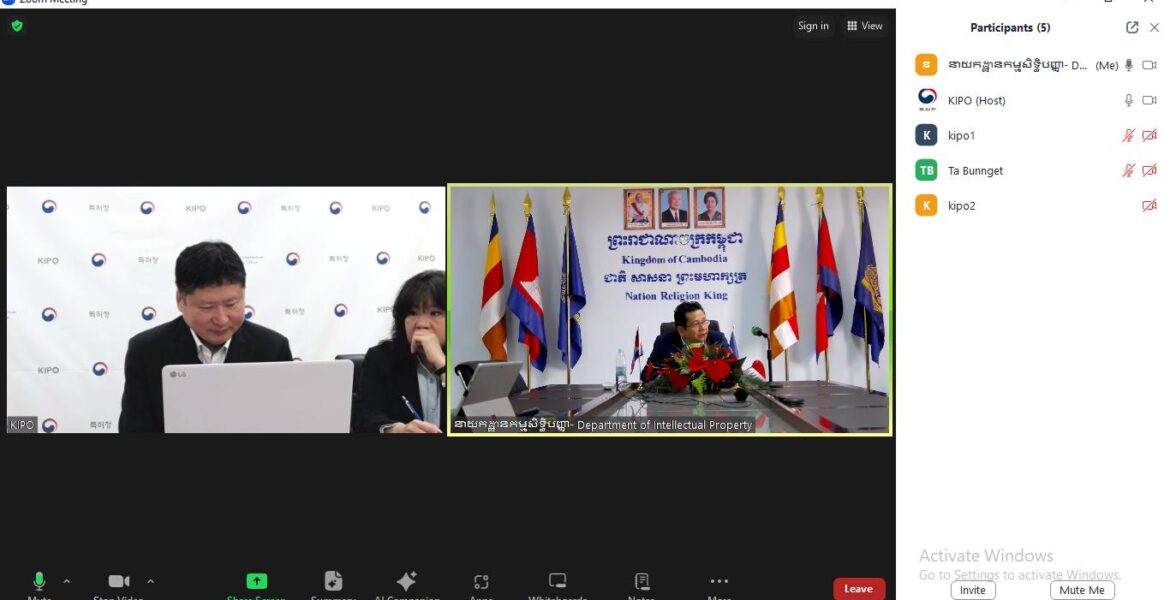Close the Participants panel
The width and height of the screenshot is (1170, 600).
[x=1154, y=28]
